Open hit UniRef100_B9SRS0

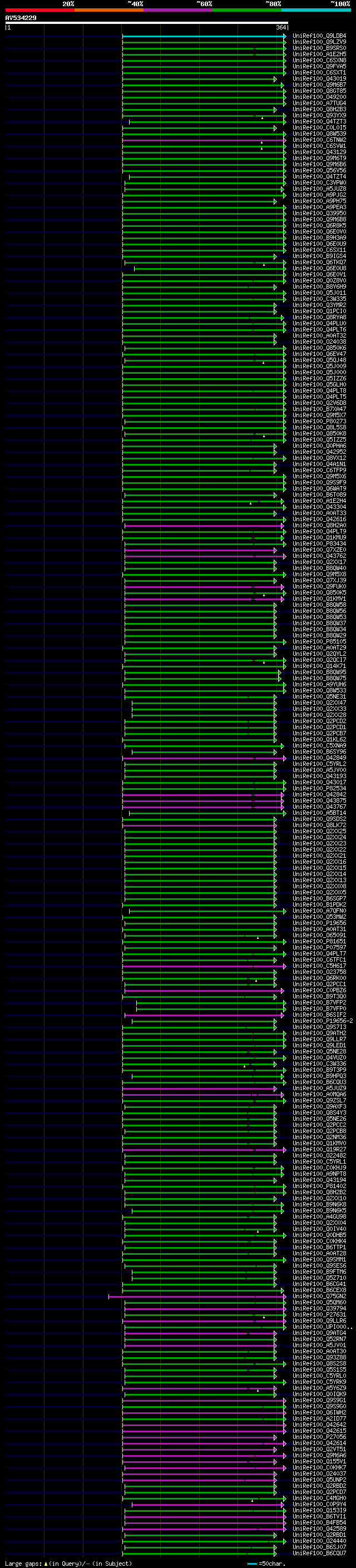coord(319,48)
